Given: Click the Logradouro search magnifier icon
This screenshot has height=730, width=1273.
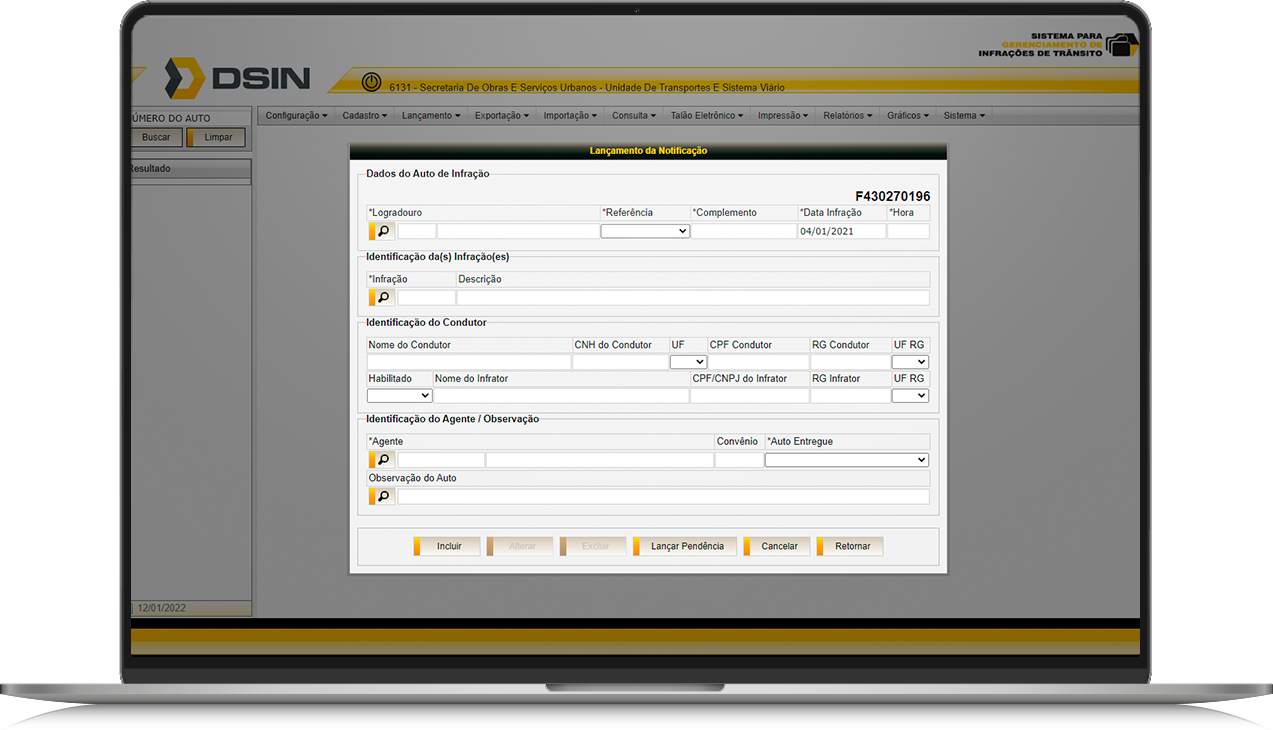Looking at the screenshot, I should (382, 231).
